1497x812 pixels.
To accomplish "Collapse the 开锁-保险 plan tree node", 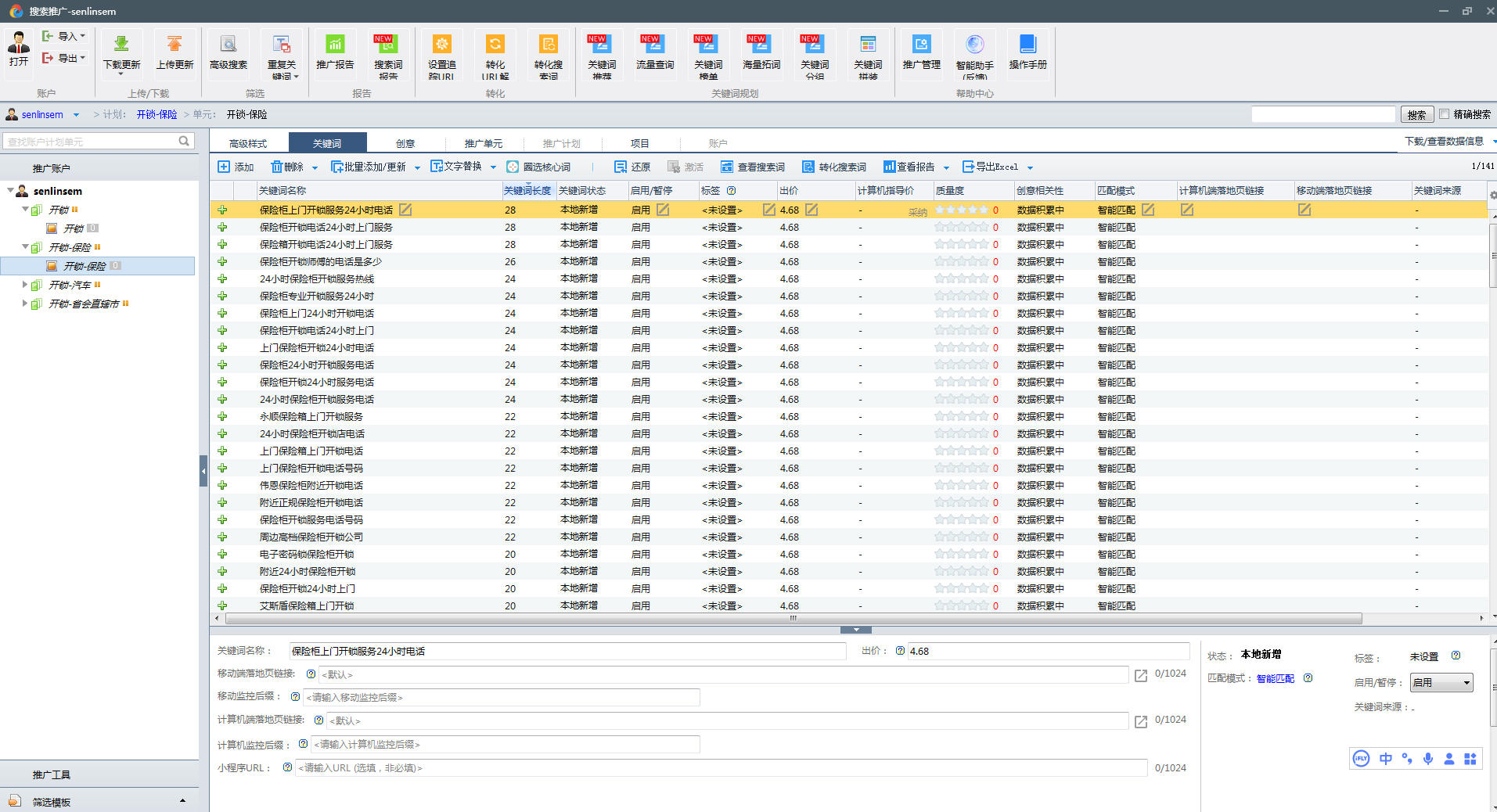I will coord(25,247).
